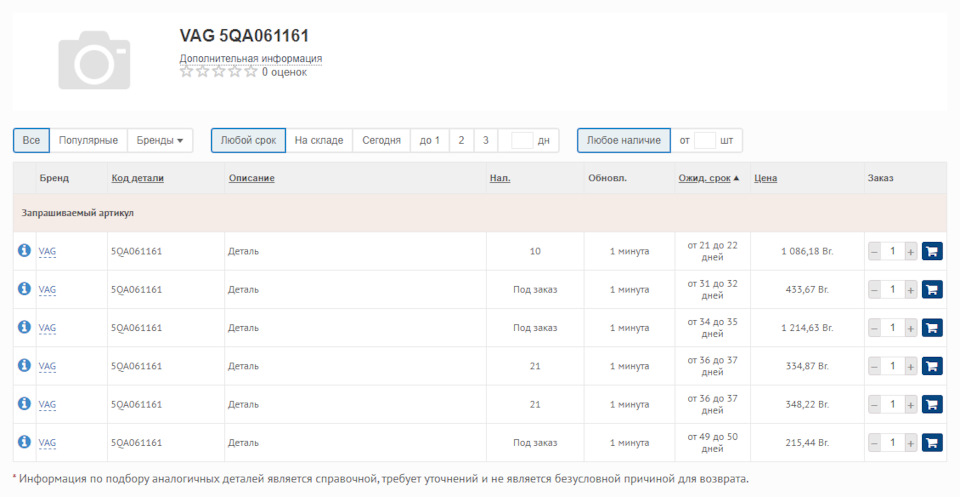The width and height of the screenshot is (960, 497).
Task: Open info icon for 1 086,18 Br. row
Action: [24, 250]
